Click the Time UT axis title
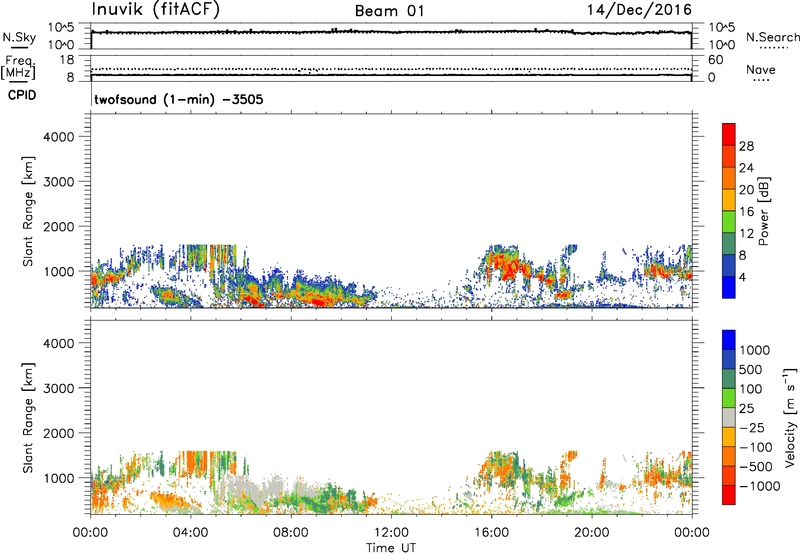The height and width of the screenshot is (554, 800). [x=391, y=548]
